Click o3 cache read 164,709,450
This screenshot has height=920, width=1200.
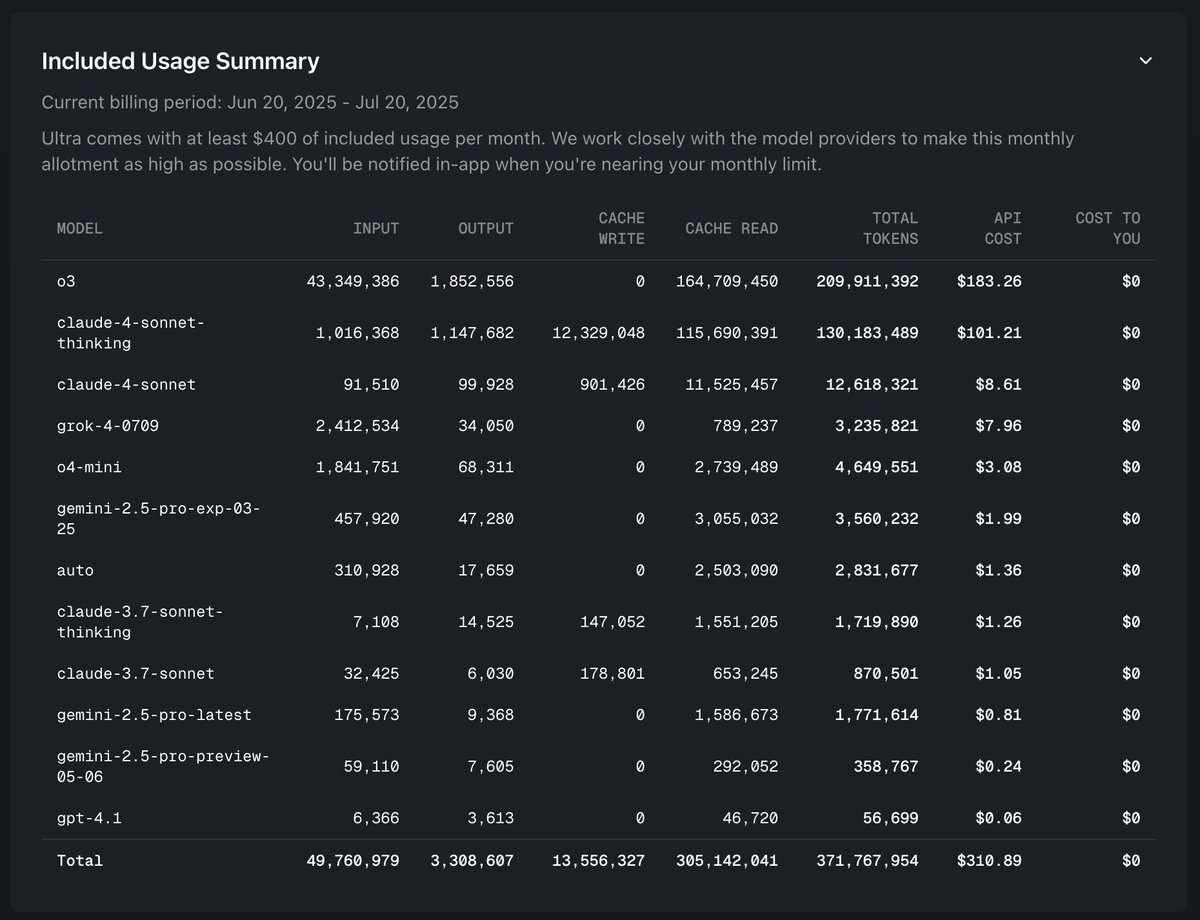tap(727, 282)
